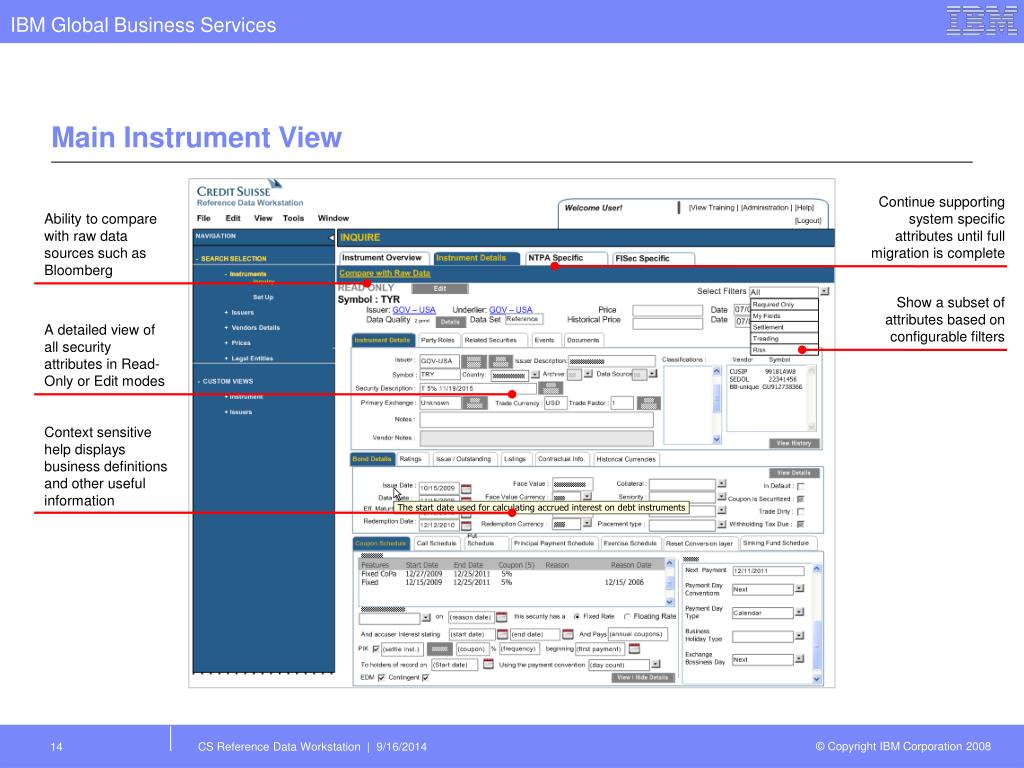
Task: Open the Collateral dropdown arrow
Action: point(722,484)
